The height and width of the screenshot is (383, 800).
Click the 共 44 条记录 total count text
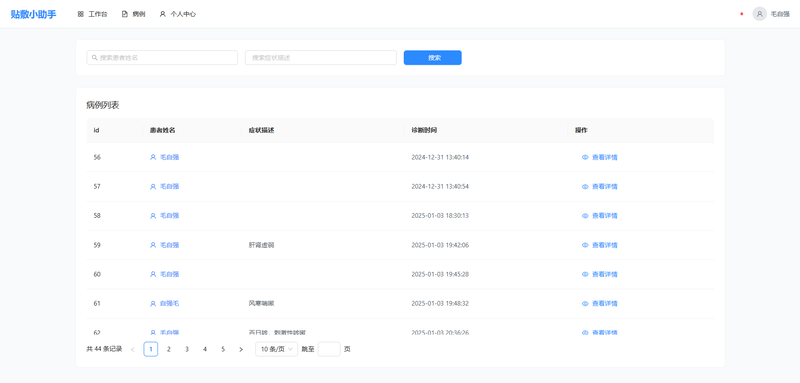104,349
